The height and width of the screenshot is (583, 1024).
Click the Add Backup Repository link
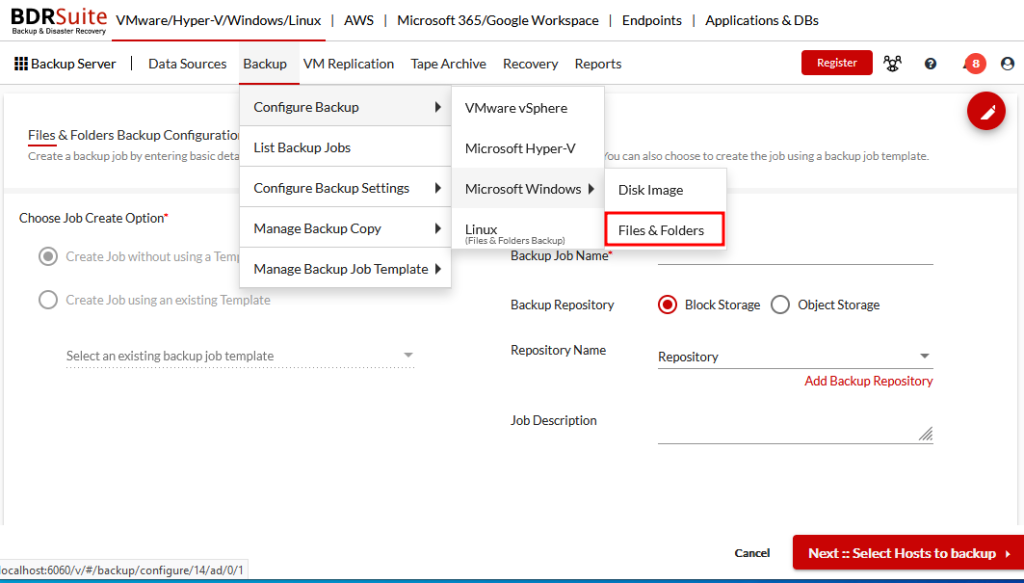pyautogui.click(x=869, y=381)
